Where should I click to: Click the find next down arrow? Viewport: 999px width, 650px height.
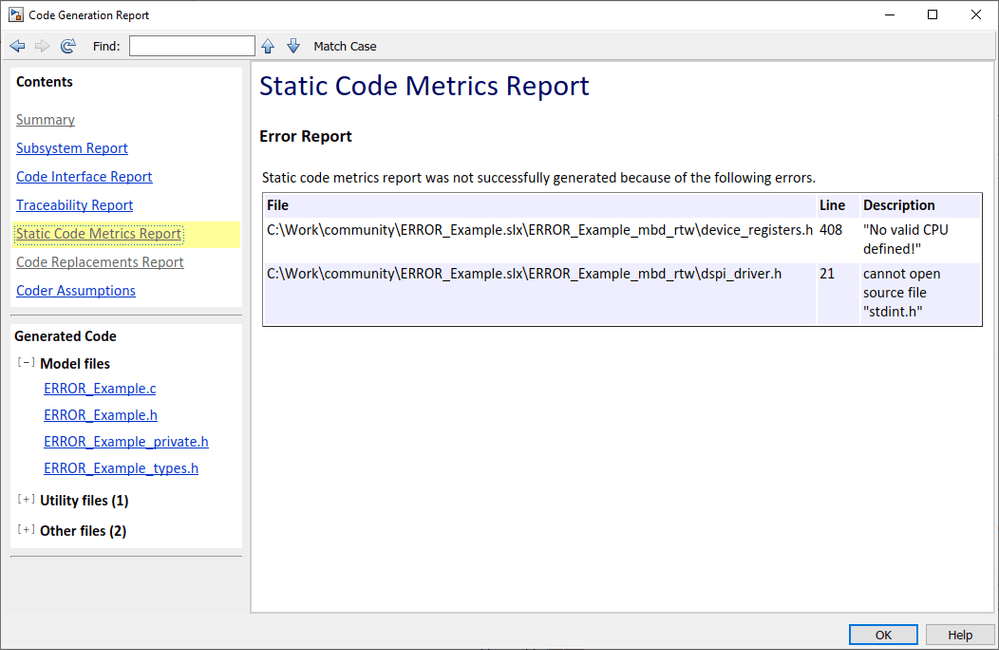[292, 45]
